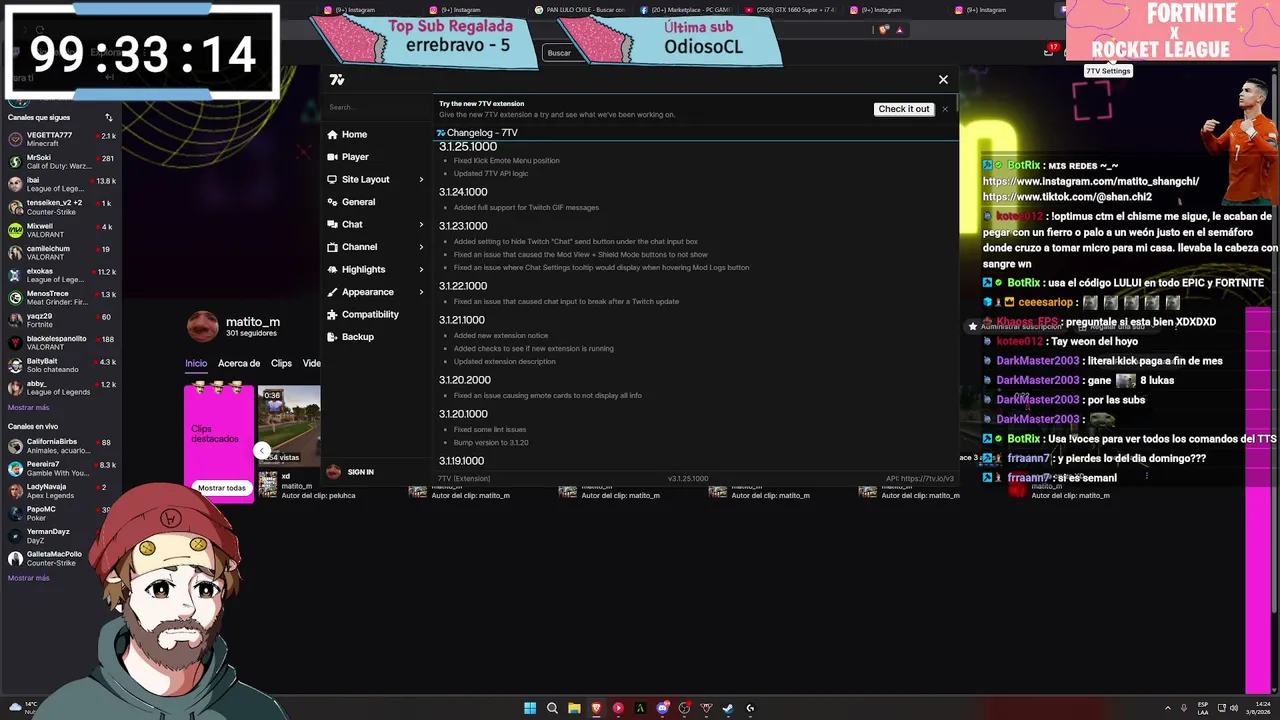The height and width of the screenshot is (720, 1280).
Task: Open the Inicio tab on matito_m channel
Action: [196, 364]
